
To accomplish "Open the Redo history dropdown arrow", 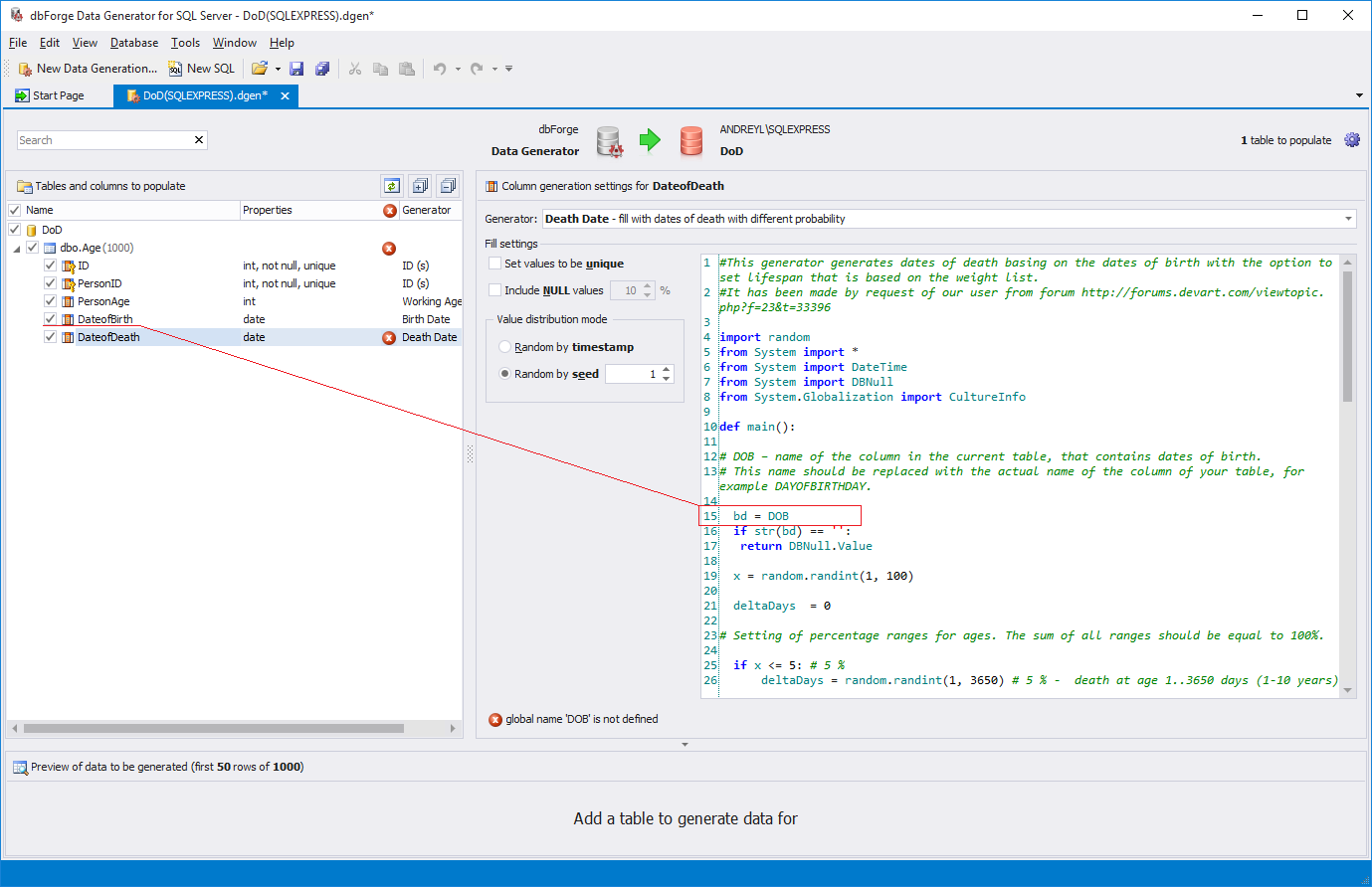I will coord(494,69).
